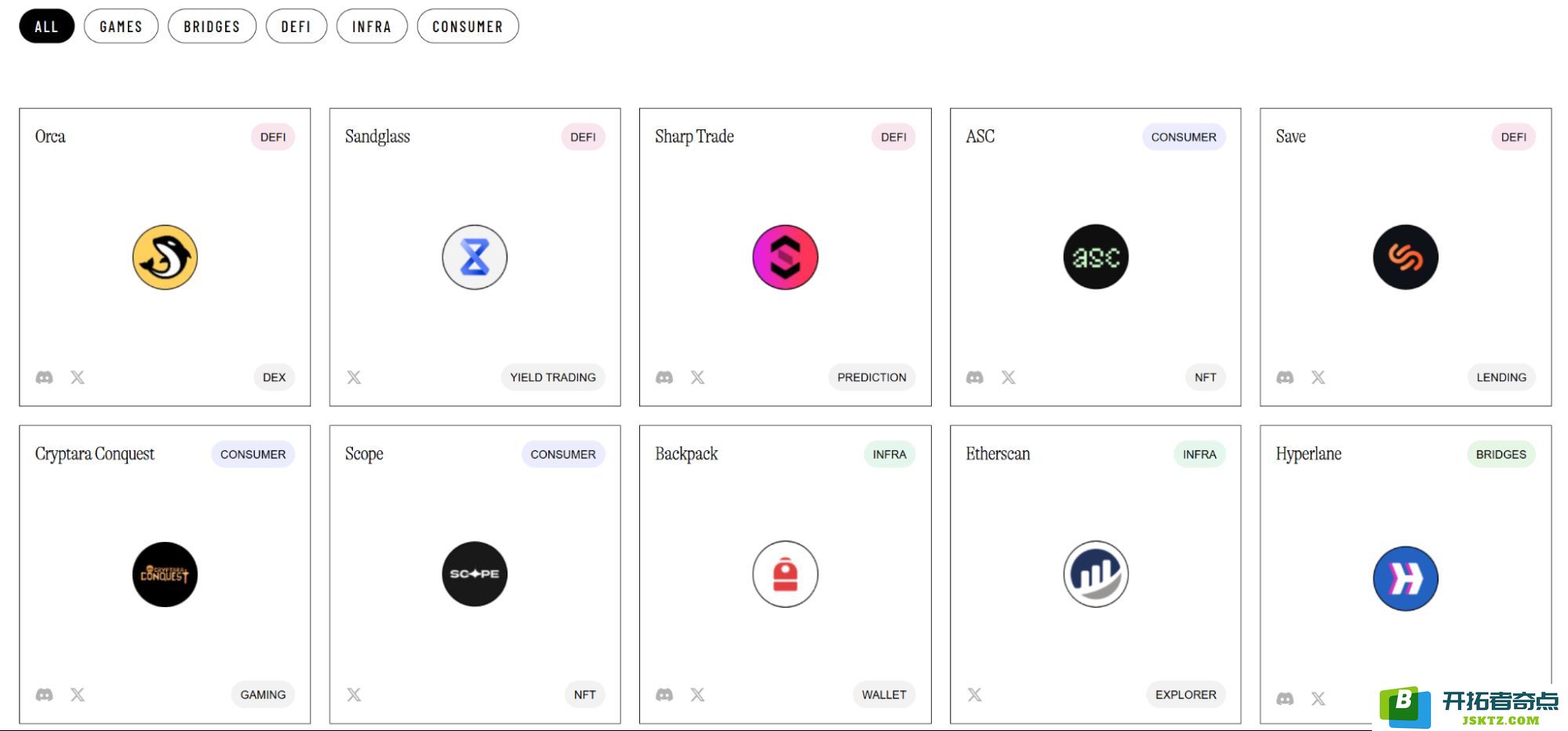Image resolution: width=1568 pixels, height=731 pixels.
Task: Click the Etherscan chart logo thumbnail
Action: 1096,574
